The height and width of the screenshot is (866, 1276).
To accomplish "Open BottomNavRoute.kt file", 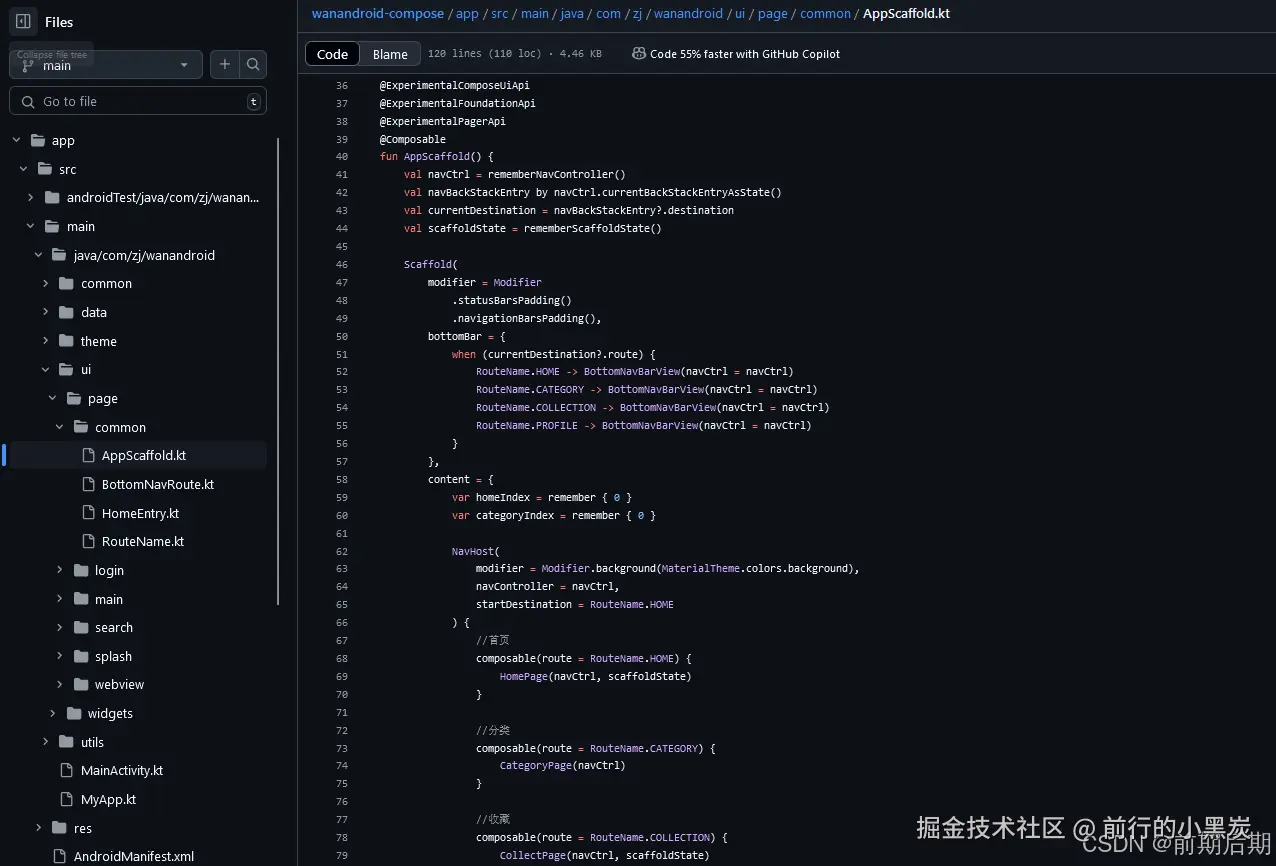I will 158,484.
